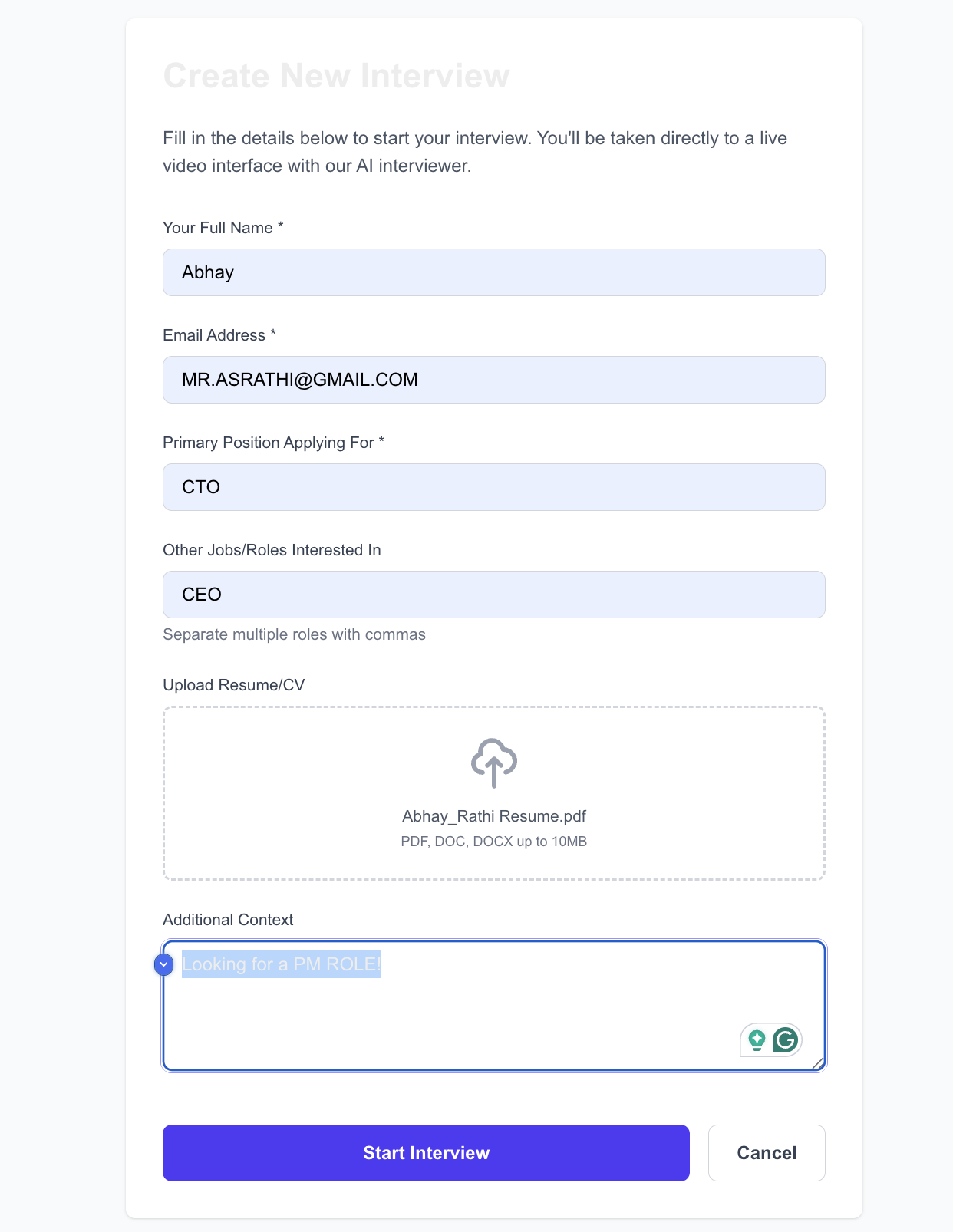Click the Abhay_Rathi Resume.pdf file name
This screenshot has width=953, height=1232.
(x=493, y=816)
